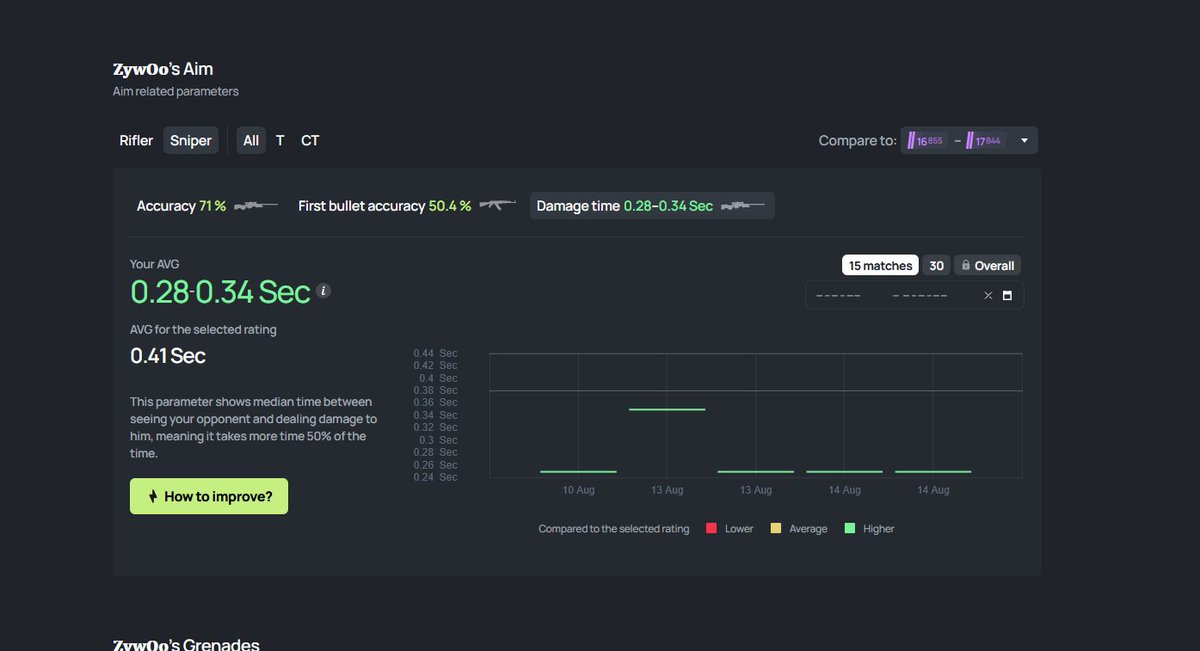
Task: Open the Compare to rating dropdown arrow
Action: click(1024, 141)
